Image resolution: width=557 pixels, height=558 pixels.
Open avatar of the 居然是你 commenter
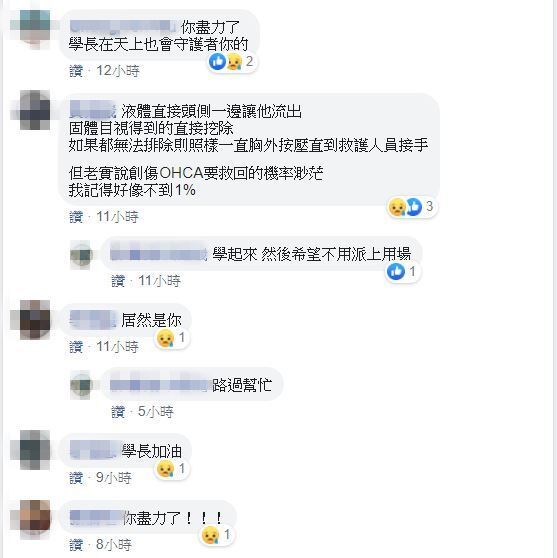[x=35, y=320]
